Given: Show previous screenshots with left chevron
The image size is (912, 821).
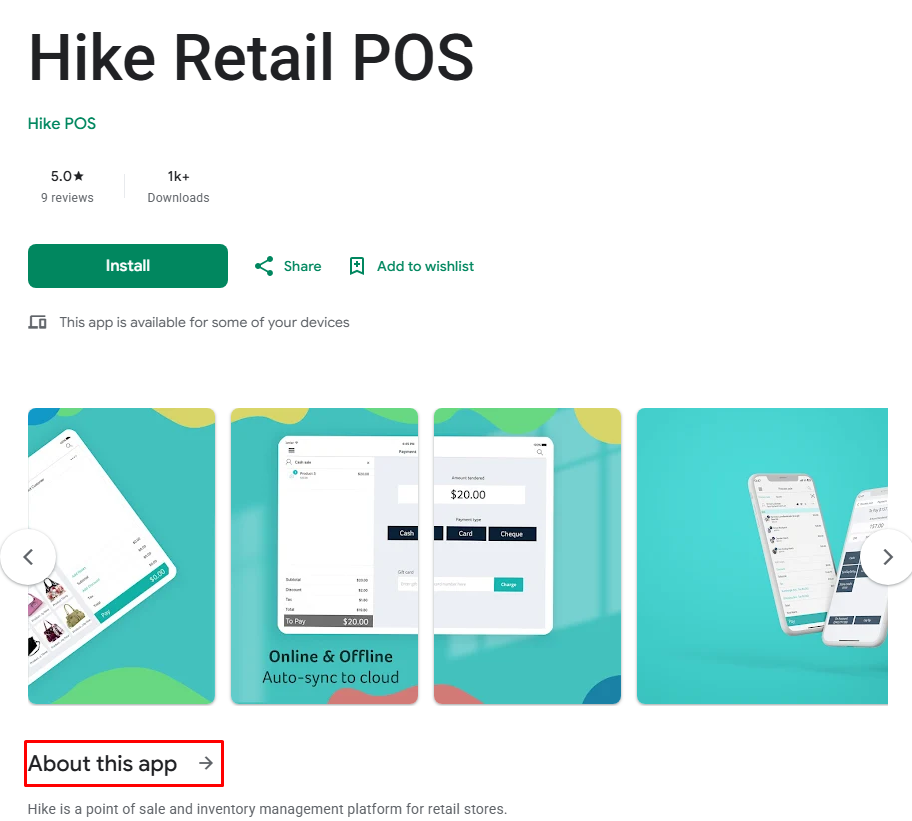Looking at the screenshot, I should [x=28, y=557].
